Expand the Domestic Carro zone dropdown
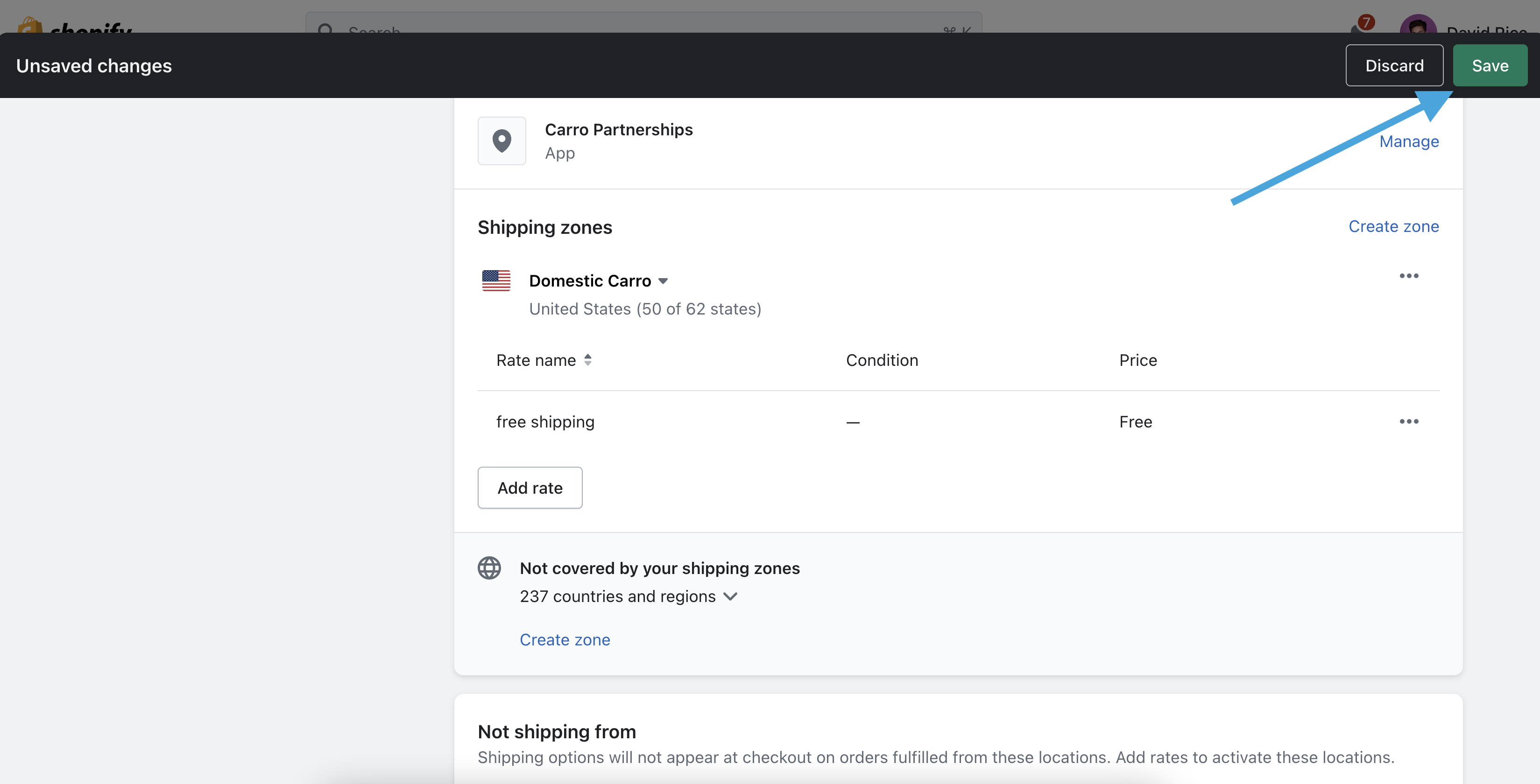 663,281
